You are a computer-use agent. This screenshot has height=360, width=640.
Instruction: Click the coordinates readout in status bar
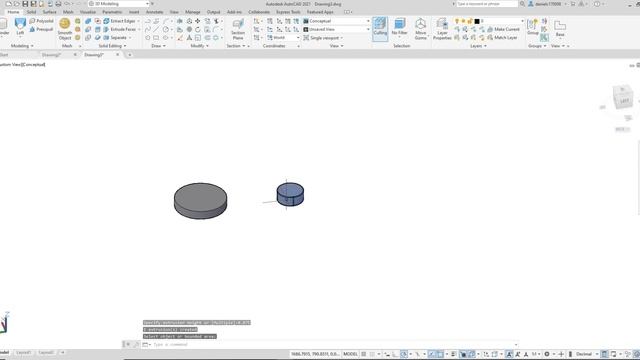315,354
